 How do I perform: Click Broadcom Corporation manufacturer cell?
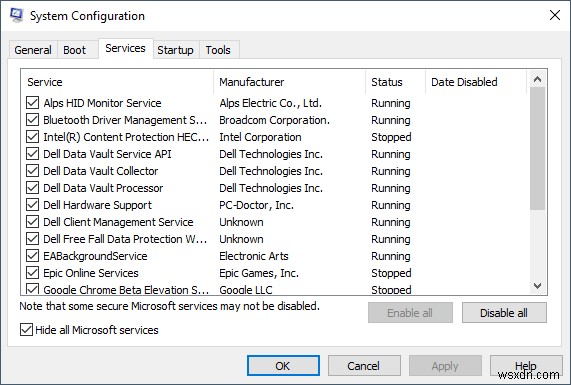pos(275,120)
